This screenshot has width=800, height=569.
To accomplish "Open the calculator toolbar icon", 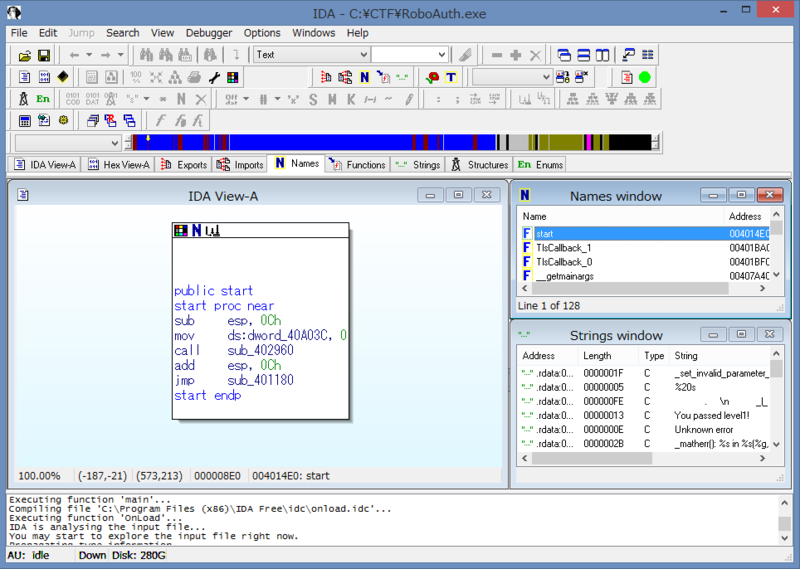I will pyautogui.click(x=24, y=121).
